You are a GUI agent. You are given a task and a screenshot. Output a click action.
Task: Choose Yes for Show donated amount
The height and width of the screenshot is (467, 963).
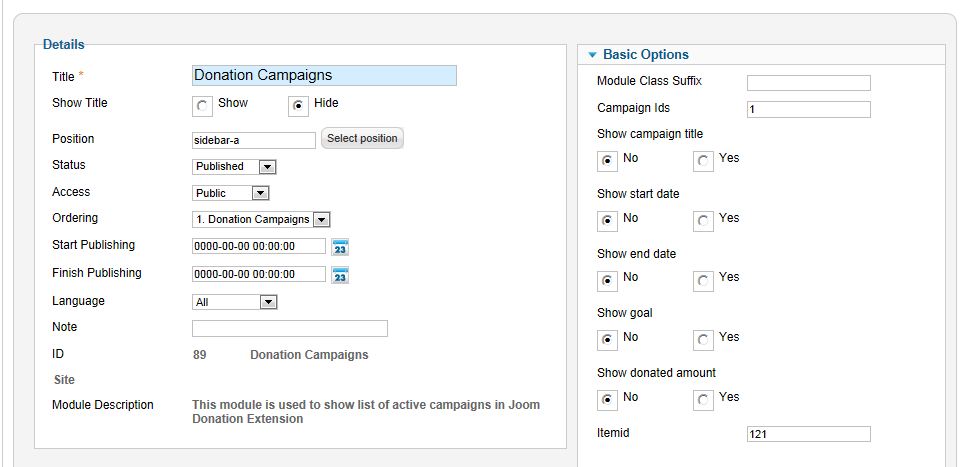(x=703, y=401)
